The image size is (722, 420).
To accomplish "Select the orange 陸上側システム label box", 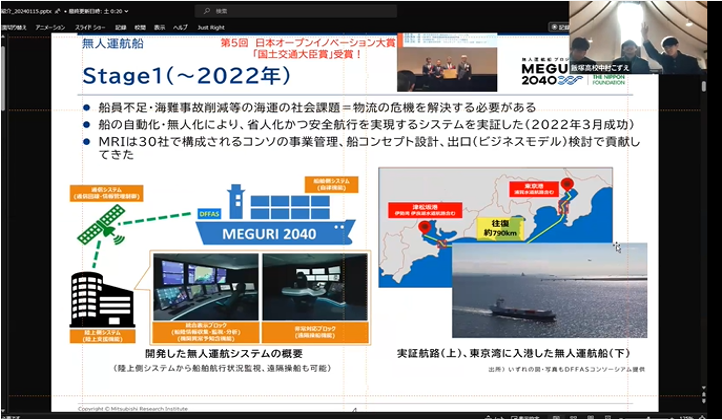I will pyautogui.click(x=103, y=335).
